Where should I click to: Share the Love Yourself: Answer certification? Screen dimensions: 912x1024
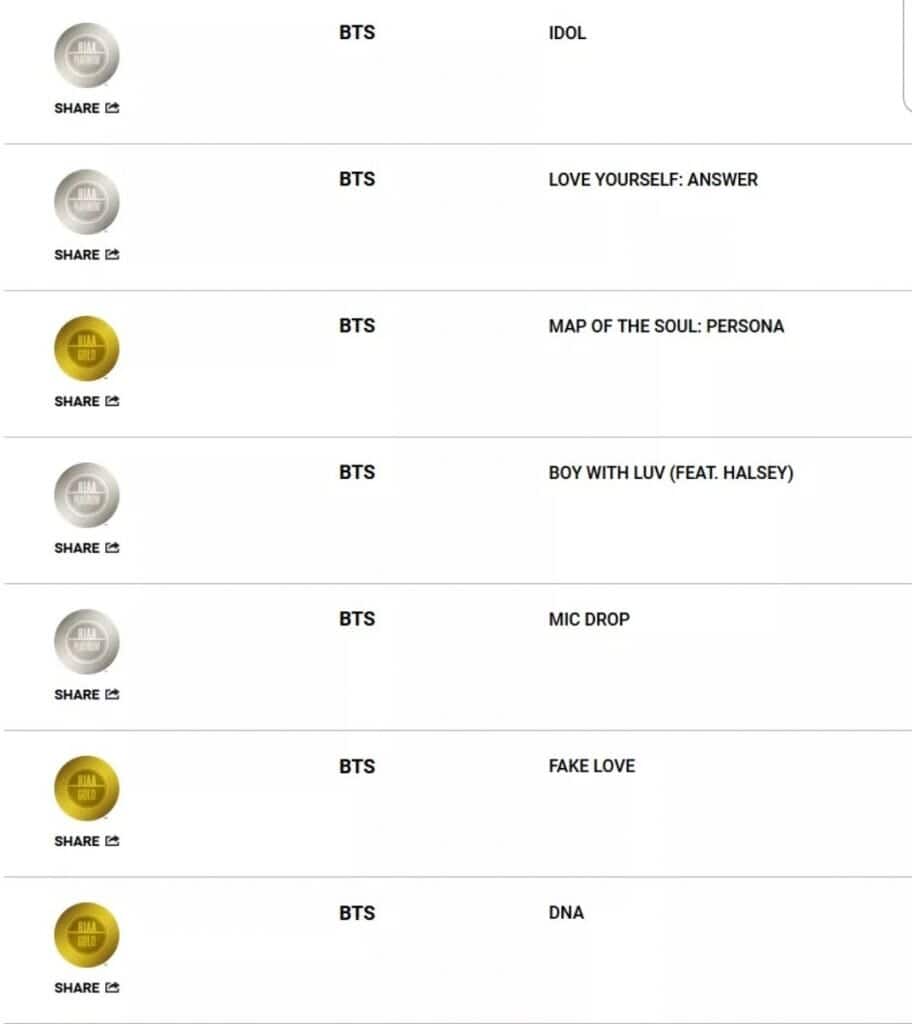tap(87, 255)
